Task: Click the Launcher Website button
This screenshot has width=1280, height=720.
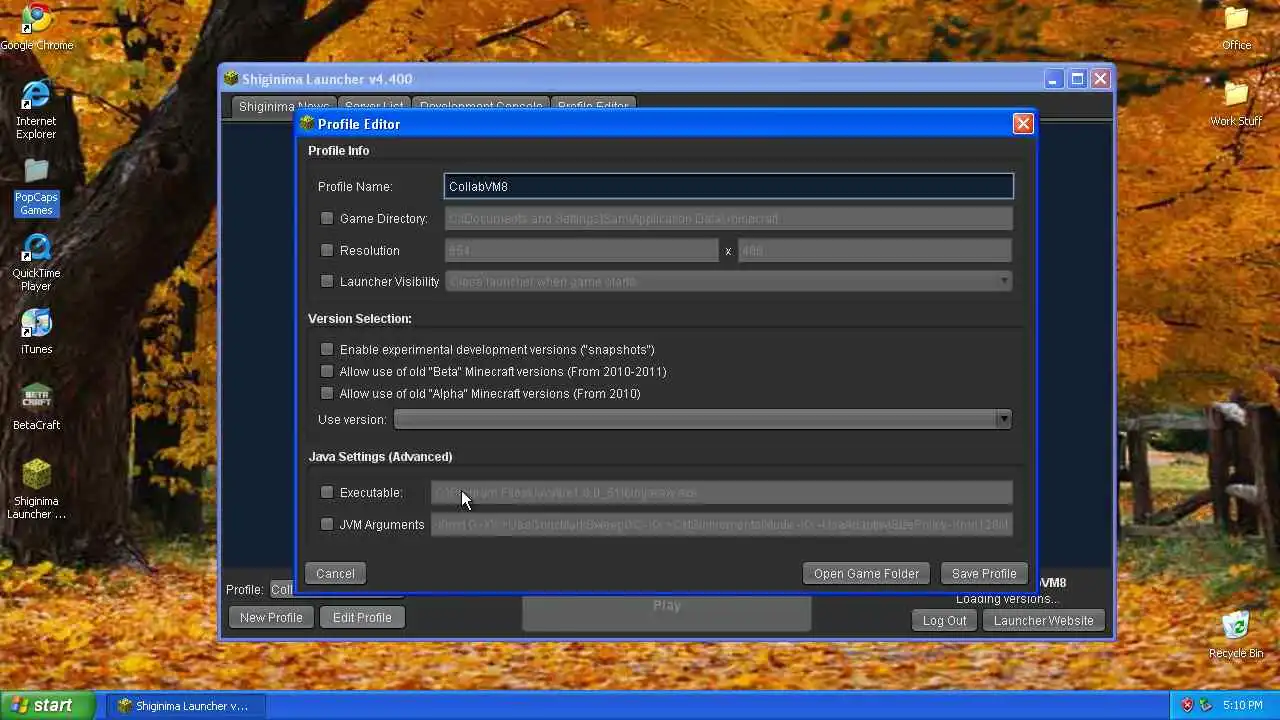Action: point(1044,620)
